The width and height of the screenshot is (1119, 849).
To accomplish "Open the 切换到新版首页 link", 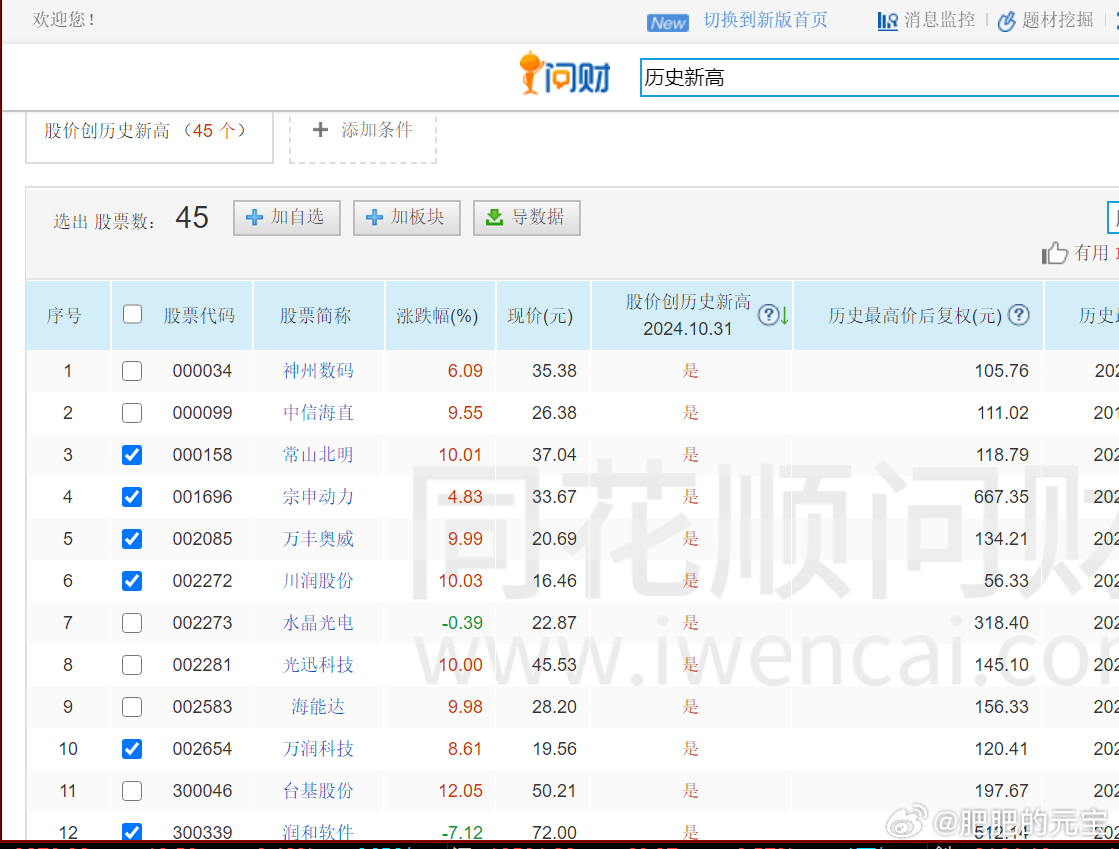I will click(x=765, y=20).
